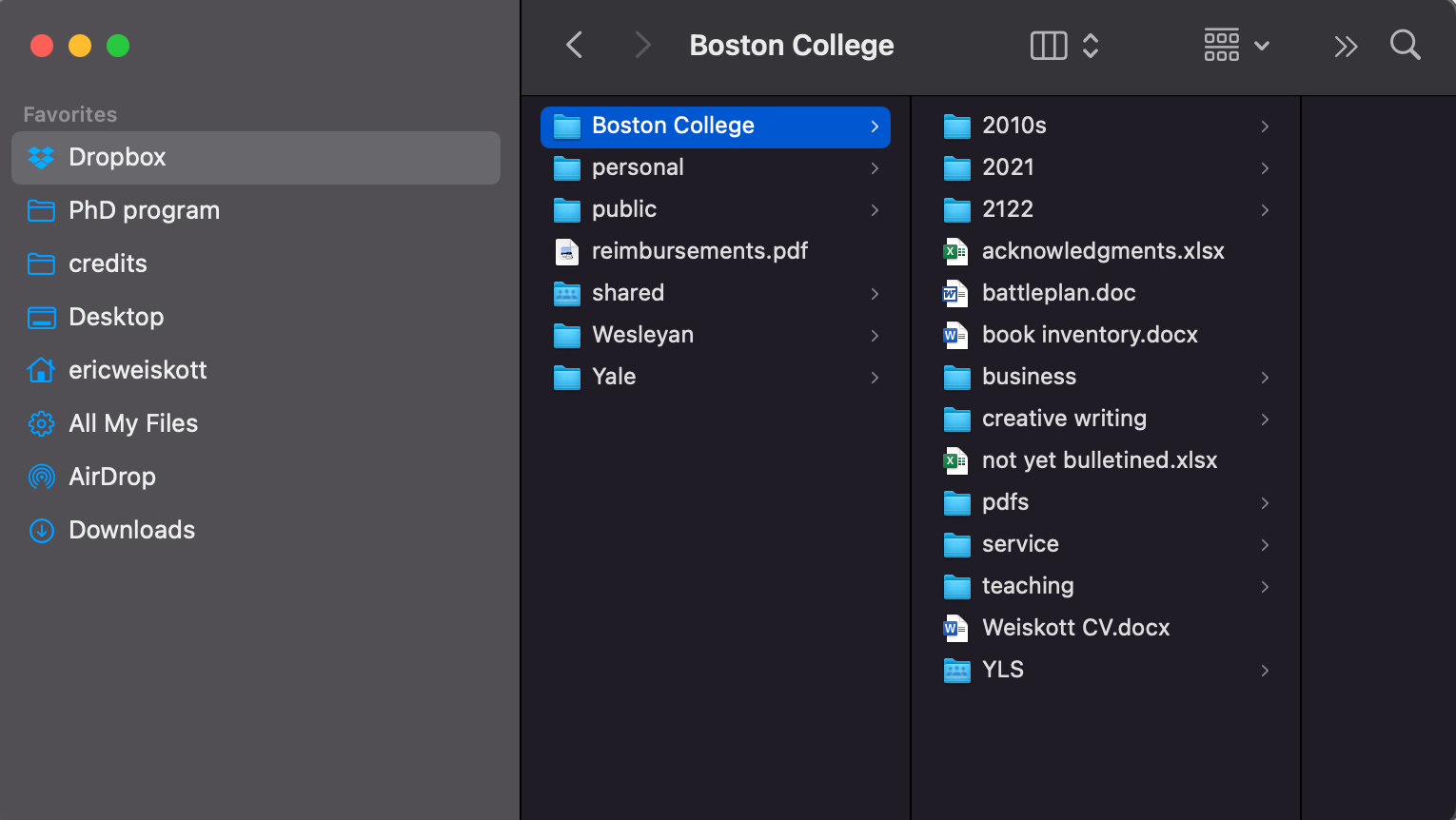Select battleplan.doc file name
Image resolution: width=1456 pixels, height=820 pixels.
pos(1059,293)
